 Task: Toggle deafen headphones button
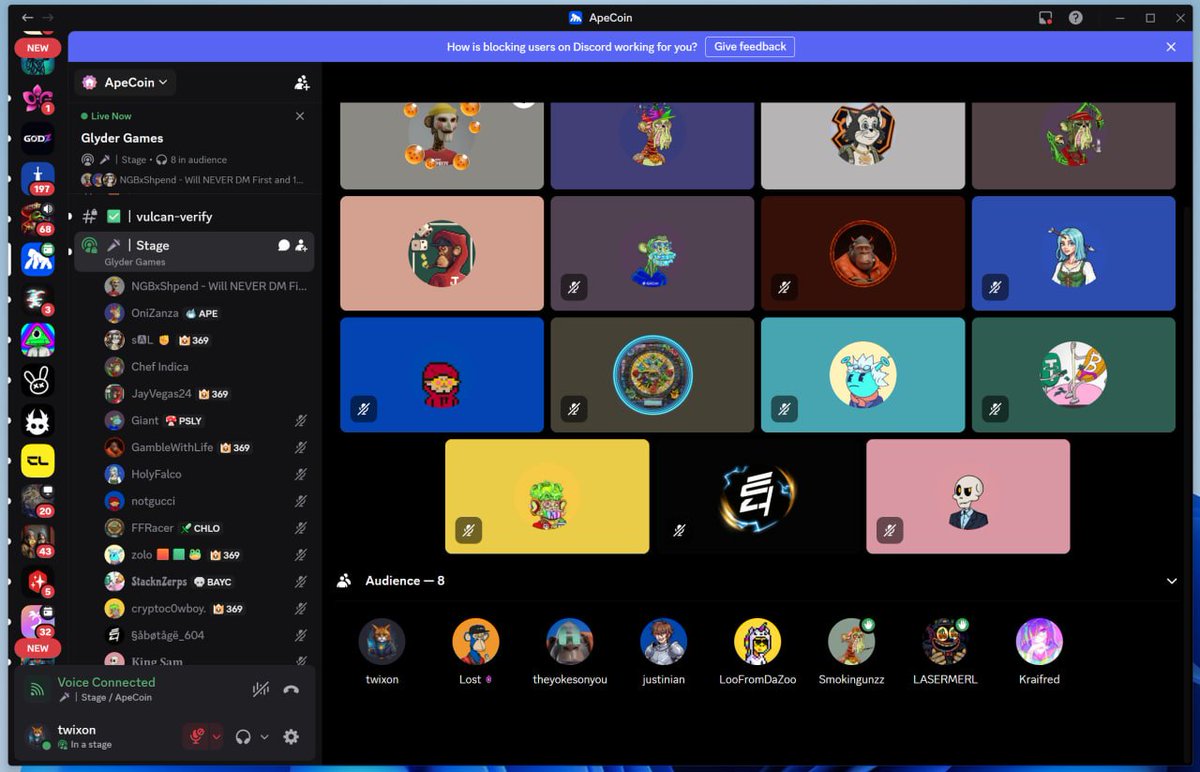[242, 737]
